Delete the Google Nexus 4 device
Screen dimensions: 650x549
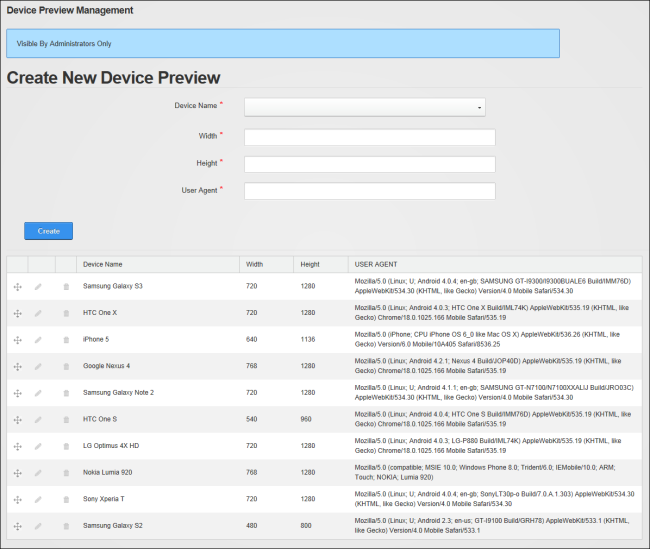coord(66,367)
